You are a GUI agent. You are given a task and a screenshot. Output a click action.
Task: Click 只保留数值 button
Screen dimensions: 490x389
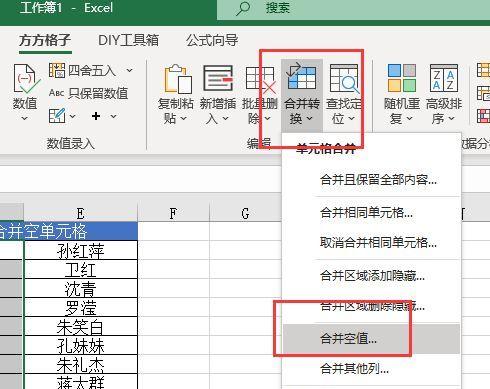[x=98, y=93]
